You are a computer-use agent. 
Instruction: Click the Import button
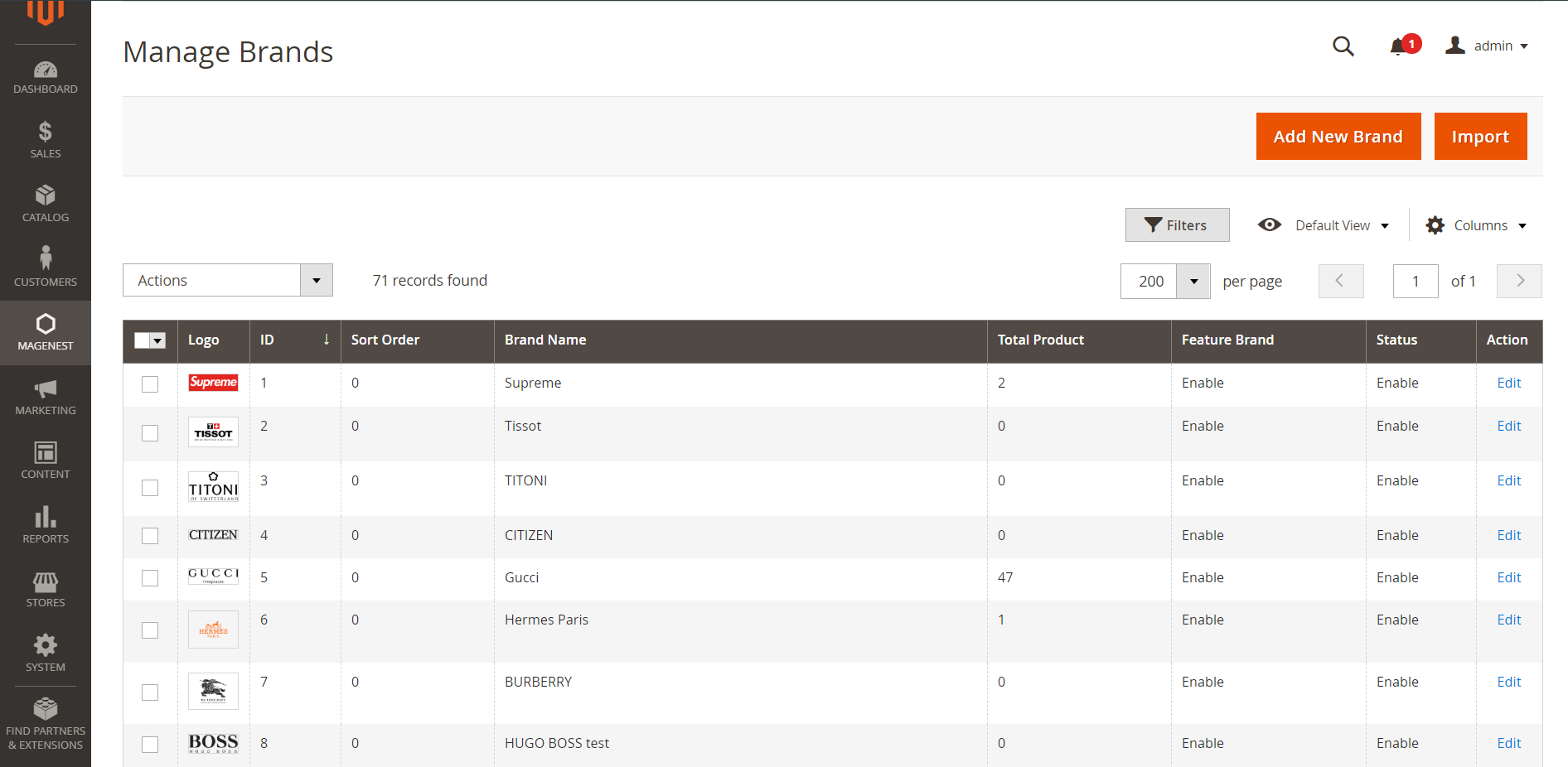tap(1480, 136)
